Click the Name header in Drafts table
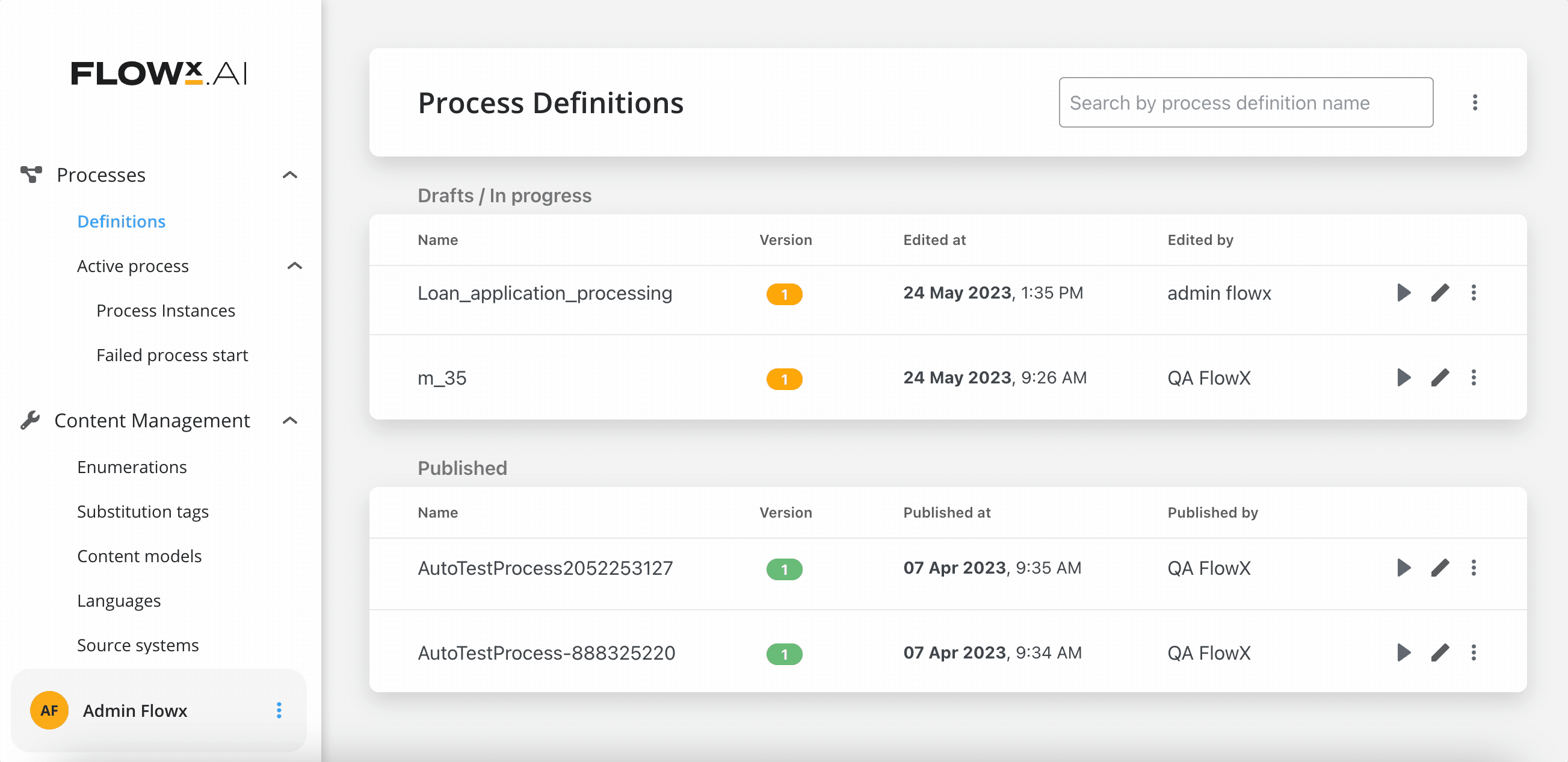This screenshot has width=1568, height=762. click(x=437, y=240)
